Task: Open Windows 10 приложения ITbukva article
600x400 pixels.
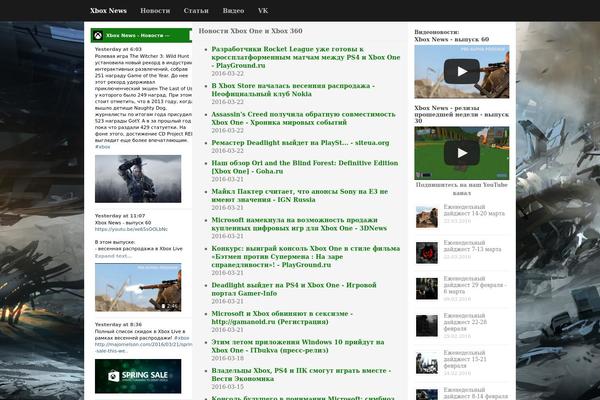Action: pos(298,346)
